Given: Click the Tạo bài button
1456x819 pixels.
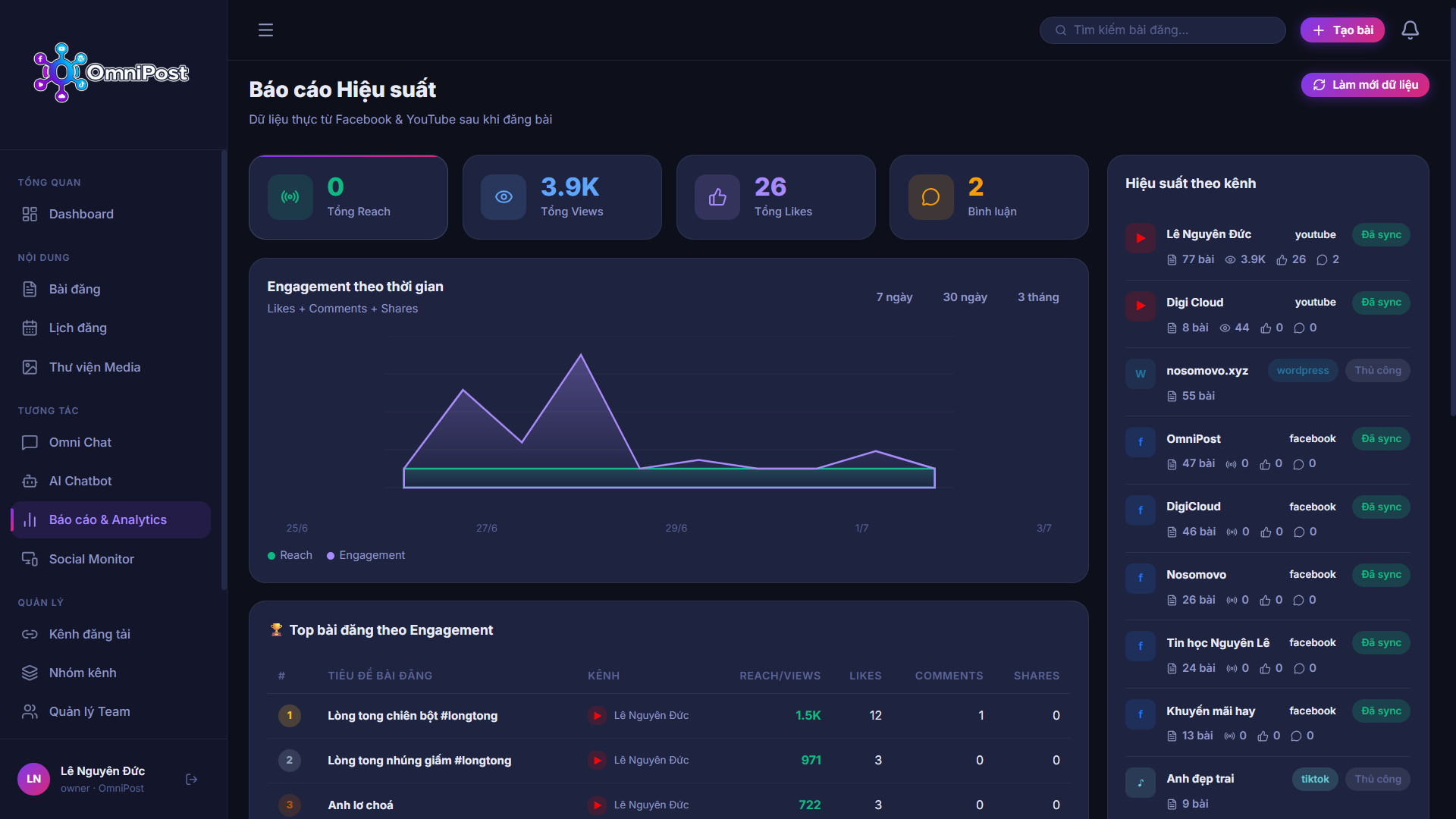Looking at the screenshot, I should [1342, 30].
